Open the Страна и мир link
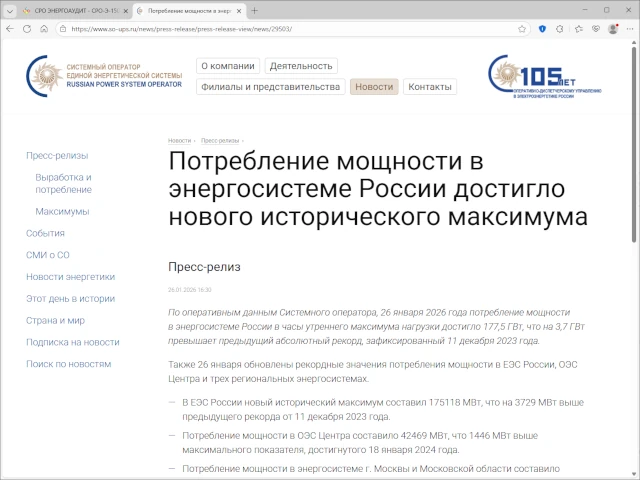Image resolution: width=640 pixels, height=480 pixels. pyautogui.click(x=56, y=320)
